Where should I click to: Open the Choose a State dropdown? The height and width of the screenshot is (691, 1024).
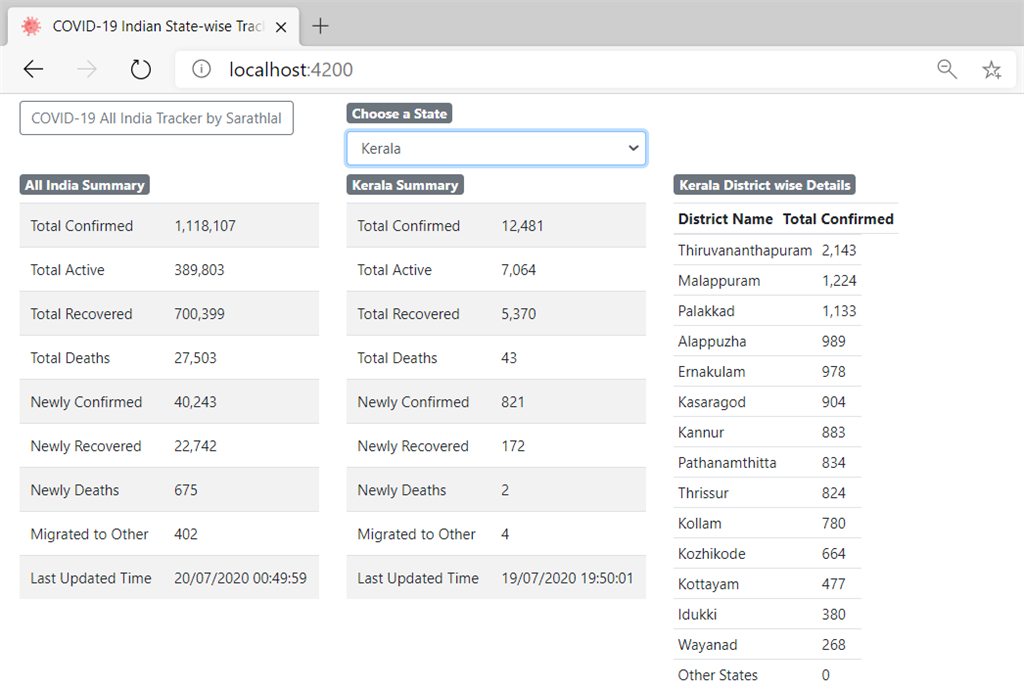496,148
